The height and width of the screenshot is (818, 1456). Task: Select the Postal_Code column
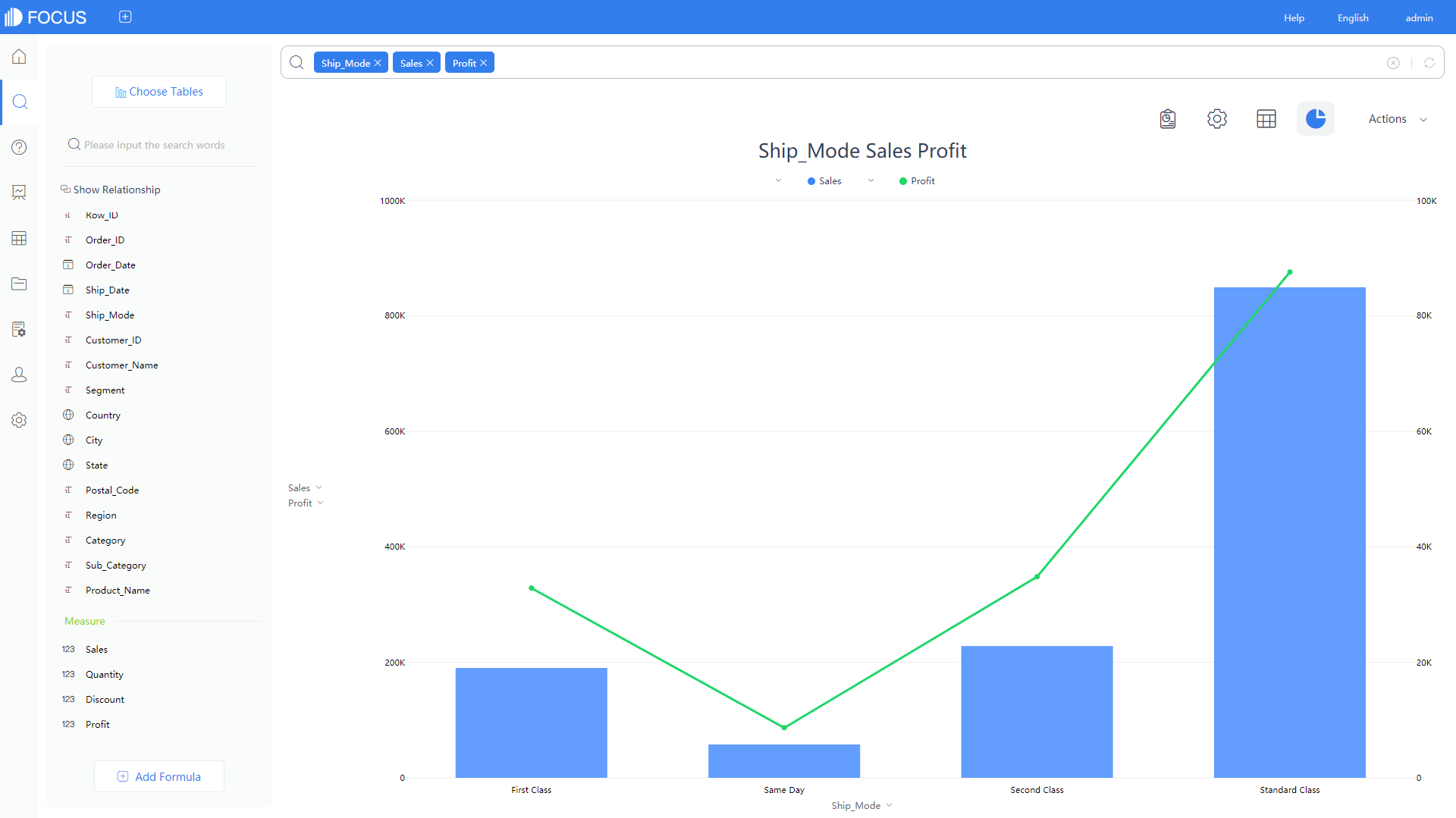pos(112,490)
